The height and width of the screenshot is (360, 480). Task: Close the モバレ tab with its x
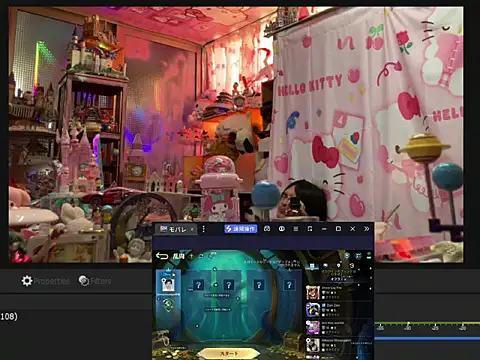pyautogui.click(x=192, y=229)
